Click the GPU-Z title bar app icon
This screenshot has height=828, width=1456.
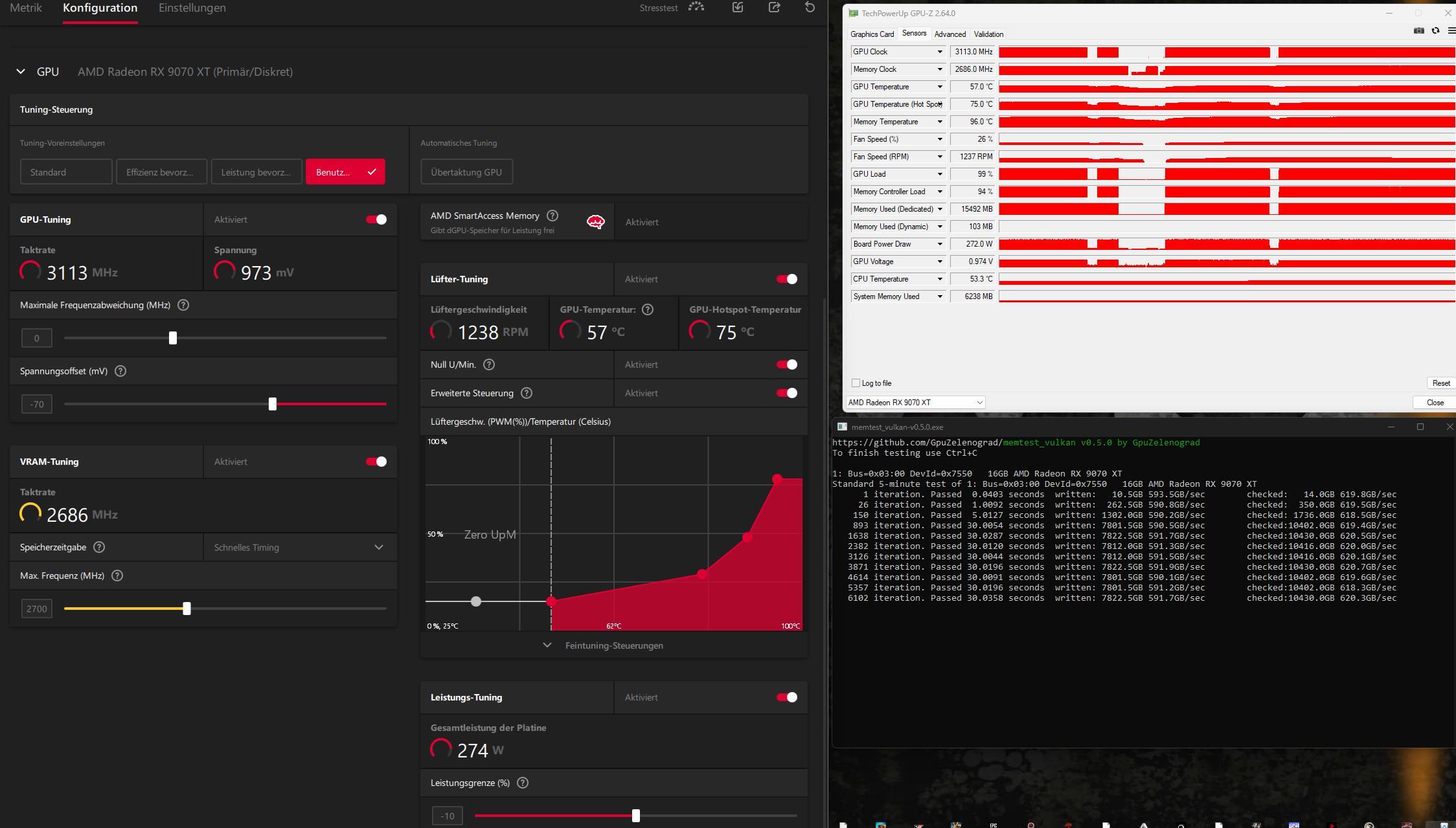[x=854, y=13]
